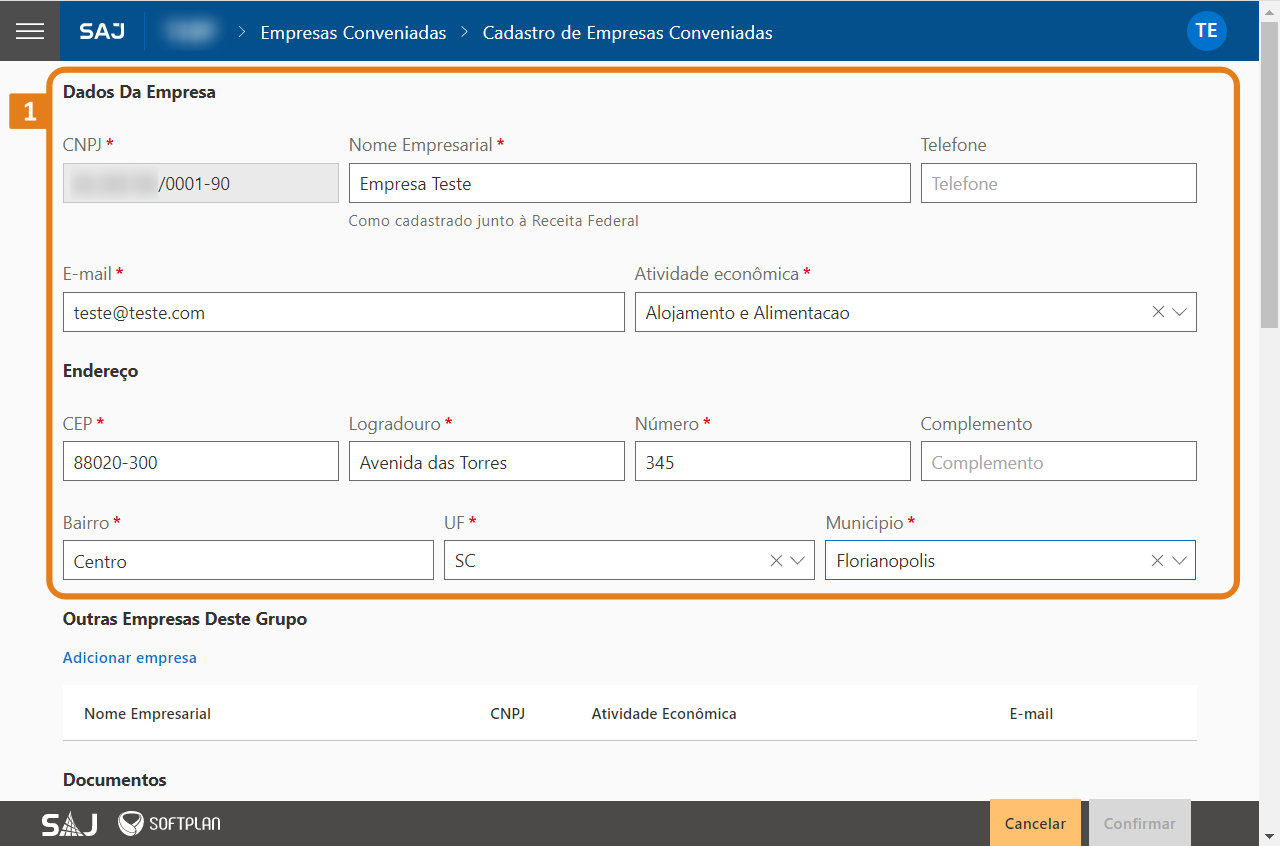
Task: Open the hamburger navigation menu
Action: (x=30, y=31)
